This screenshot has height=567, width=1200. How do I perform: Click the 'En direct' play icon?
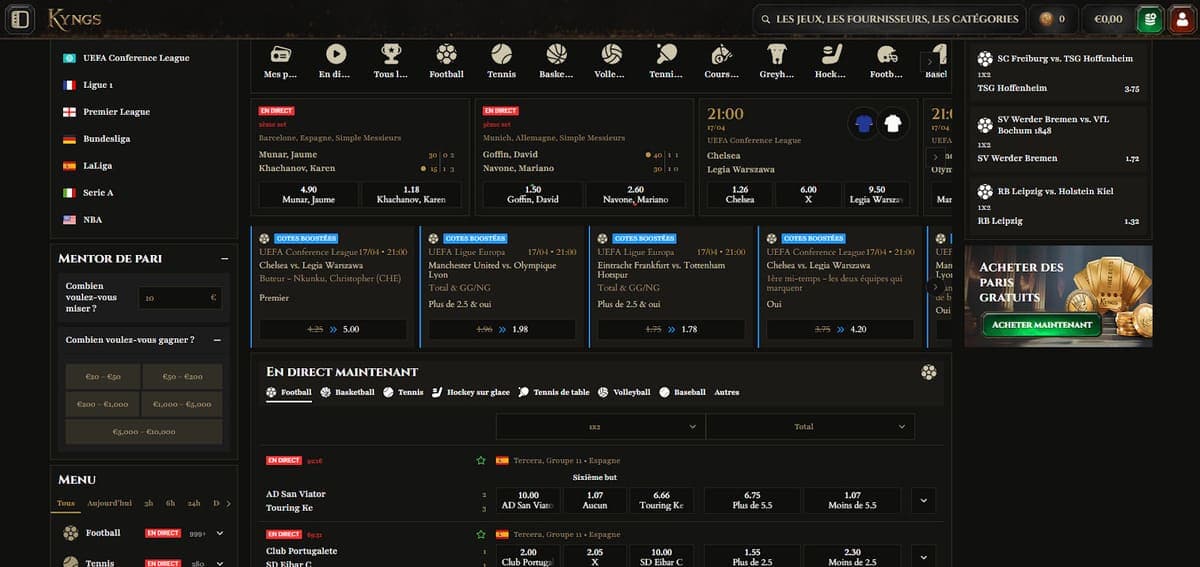coord(336,53)
